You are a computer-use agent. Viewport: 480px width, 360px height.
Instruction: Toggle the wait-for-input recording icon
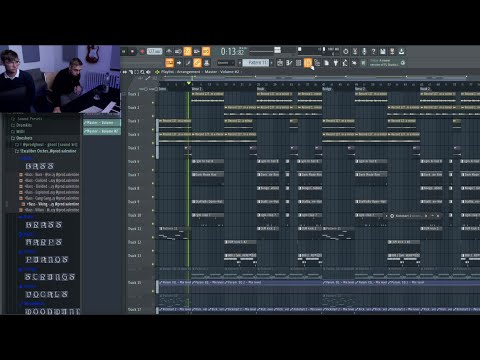(178, 51)
